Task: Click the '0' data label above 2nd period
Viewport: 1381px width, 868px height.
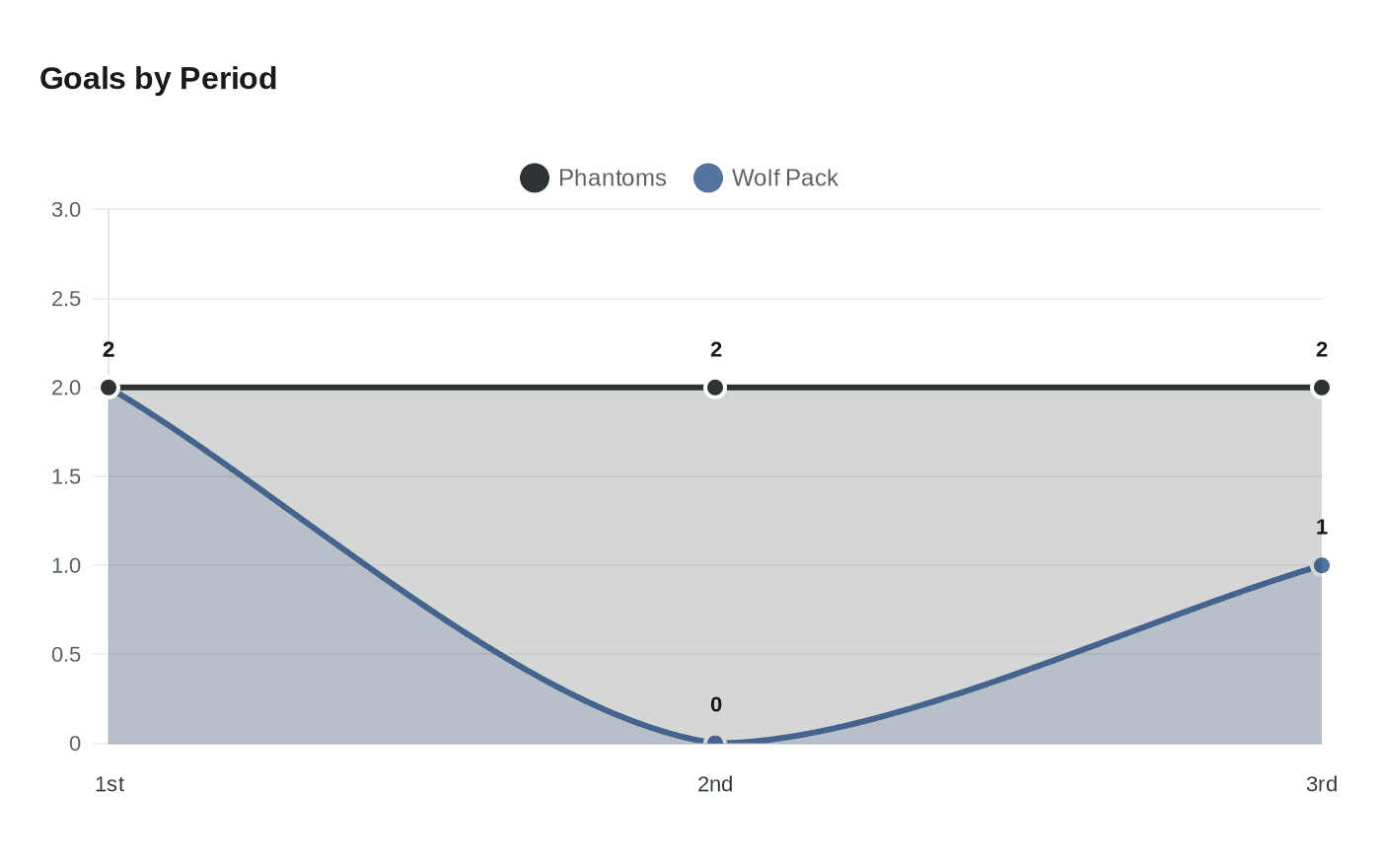Action: (x=716, y=705)
